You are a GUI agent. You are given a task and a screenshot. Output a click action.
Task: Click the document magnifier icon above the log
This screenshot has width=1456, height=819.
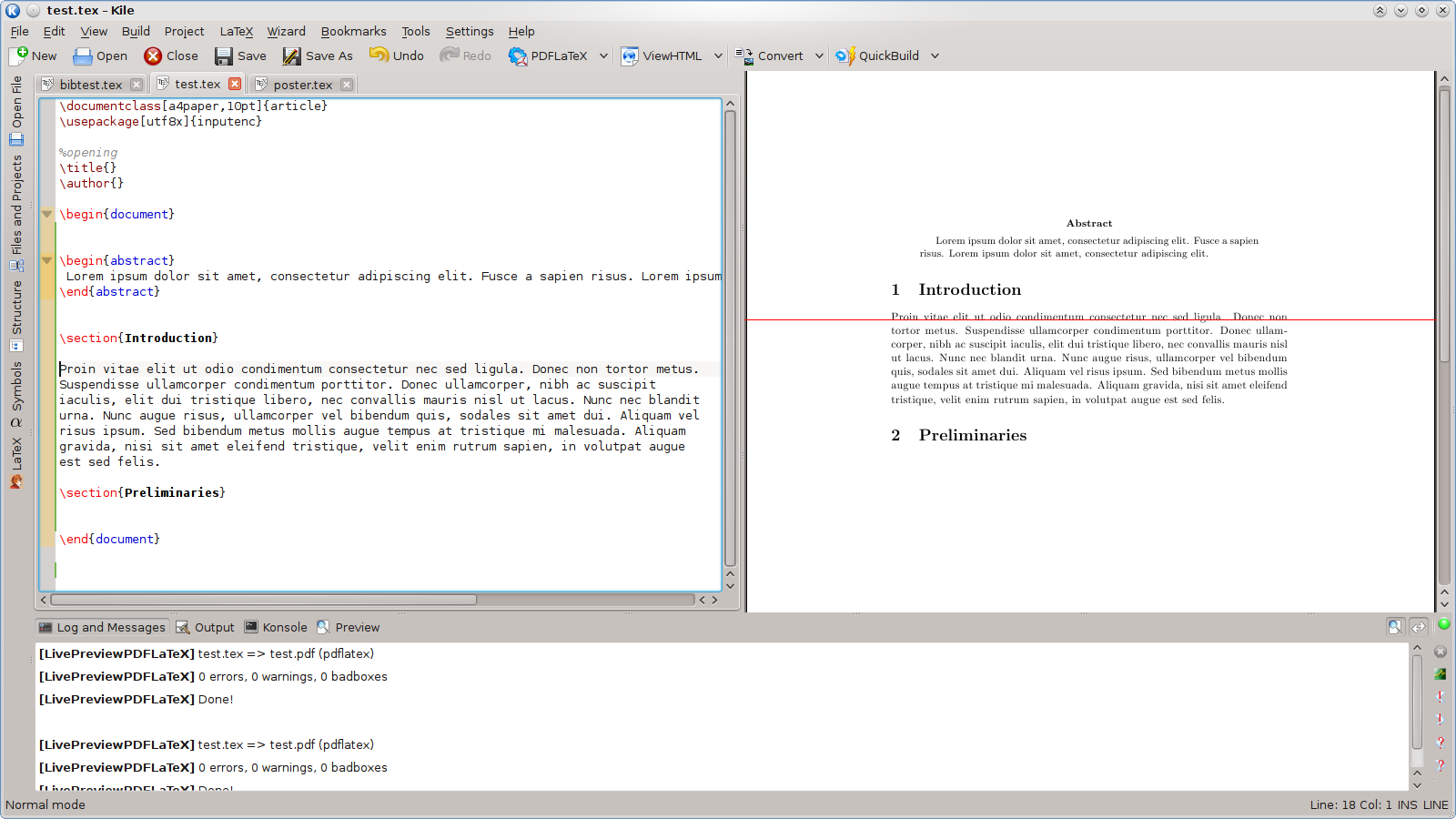coord(1395,626)
